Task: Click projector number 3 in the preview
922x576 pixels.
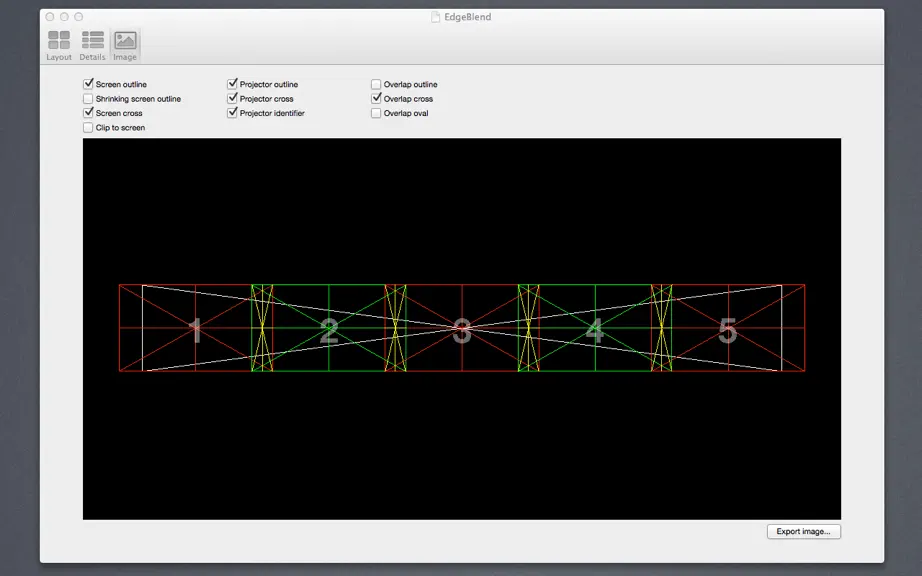Action: click(x=462, y=330)
